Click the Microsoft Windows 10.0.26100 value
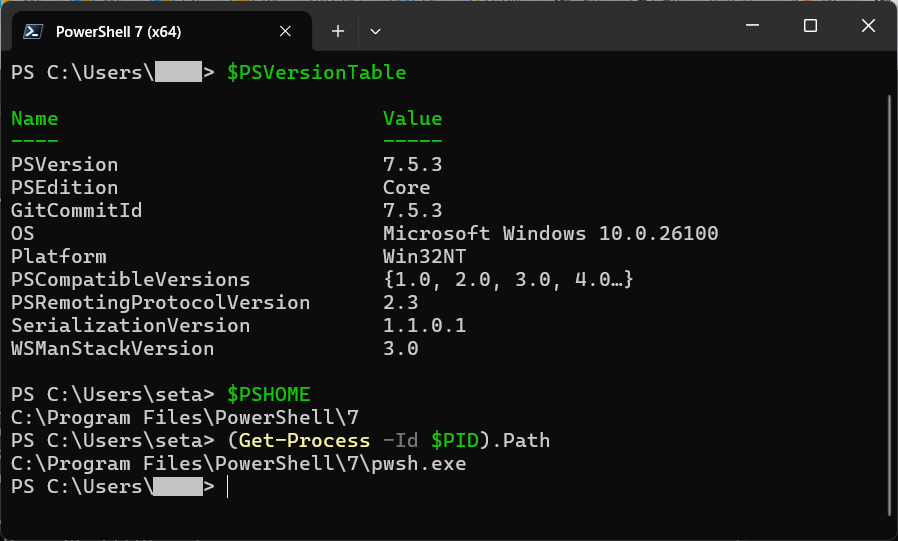 (x=550, y=234)
